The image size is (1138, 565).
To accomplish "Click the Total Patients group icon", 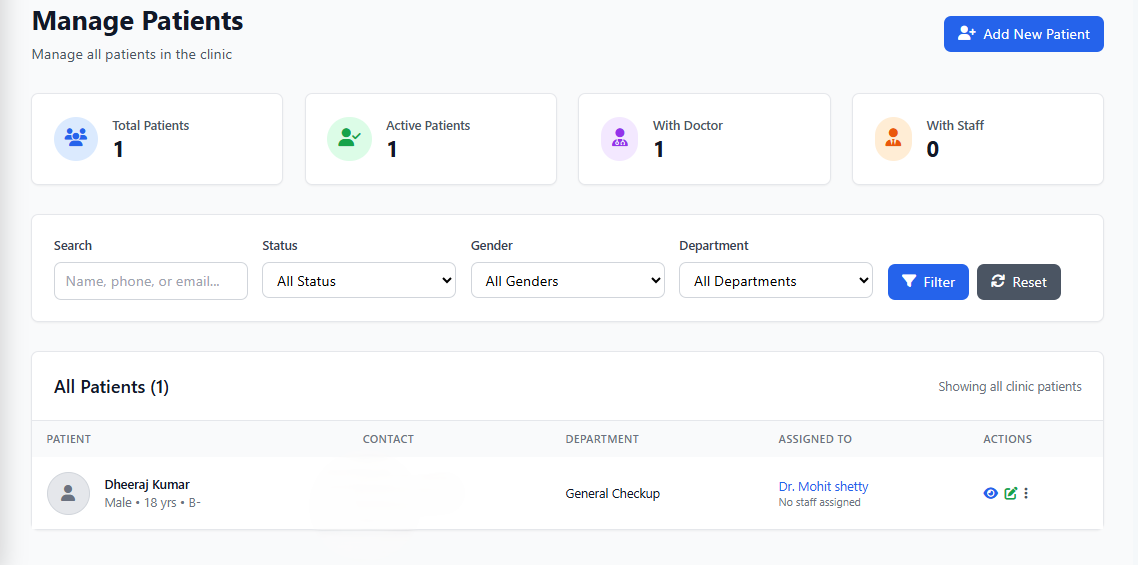I will coord(76,138).
